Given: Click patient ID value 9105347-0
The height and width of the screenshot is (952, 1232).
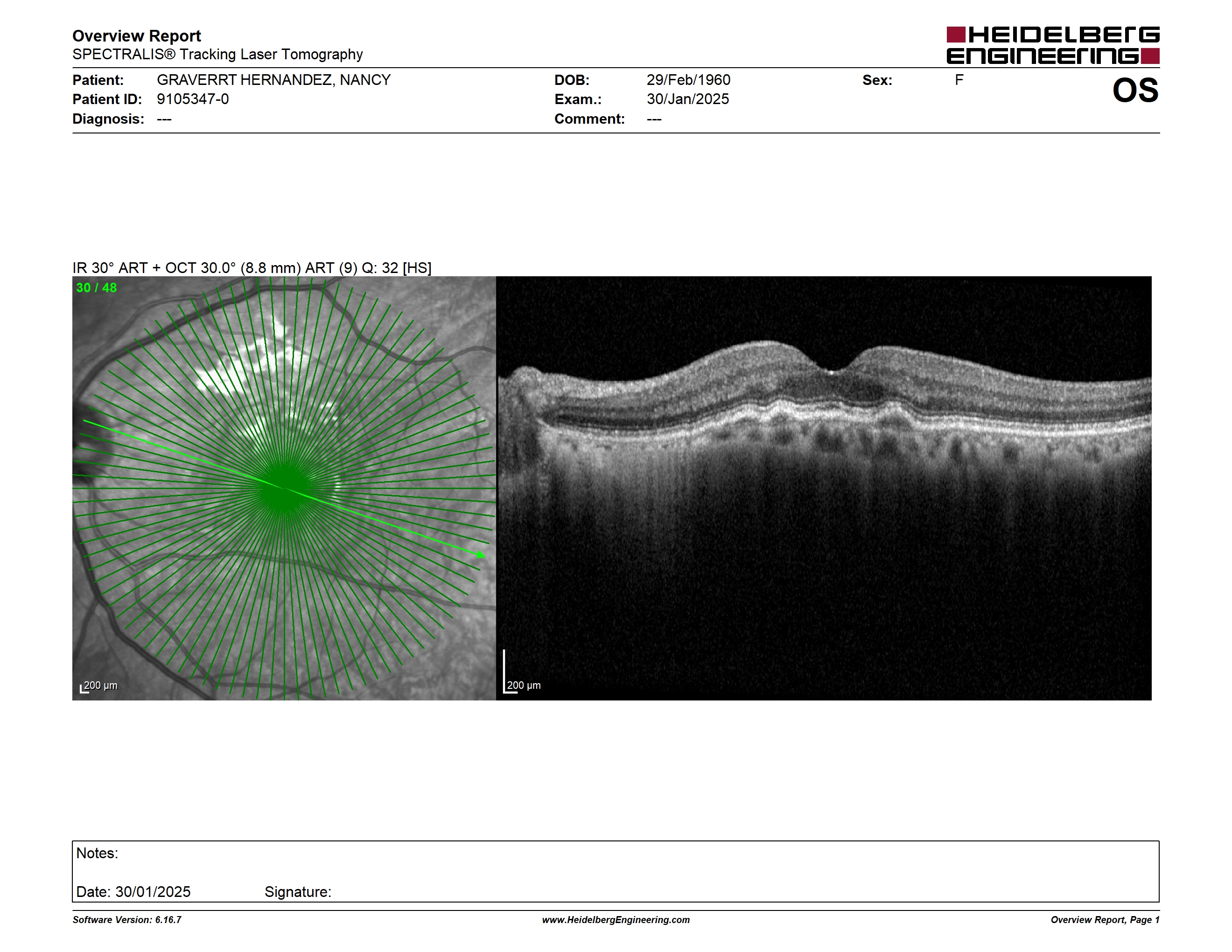Looking at the screenshot, I should (x=193, y=99).
